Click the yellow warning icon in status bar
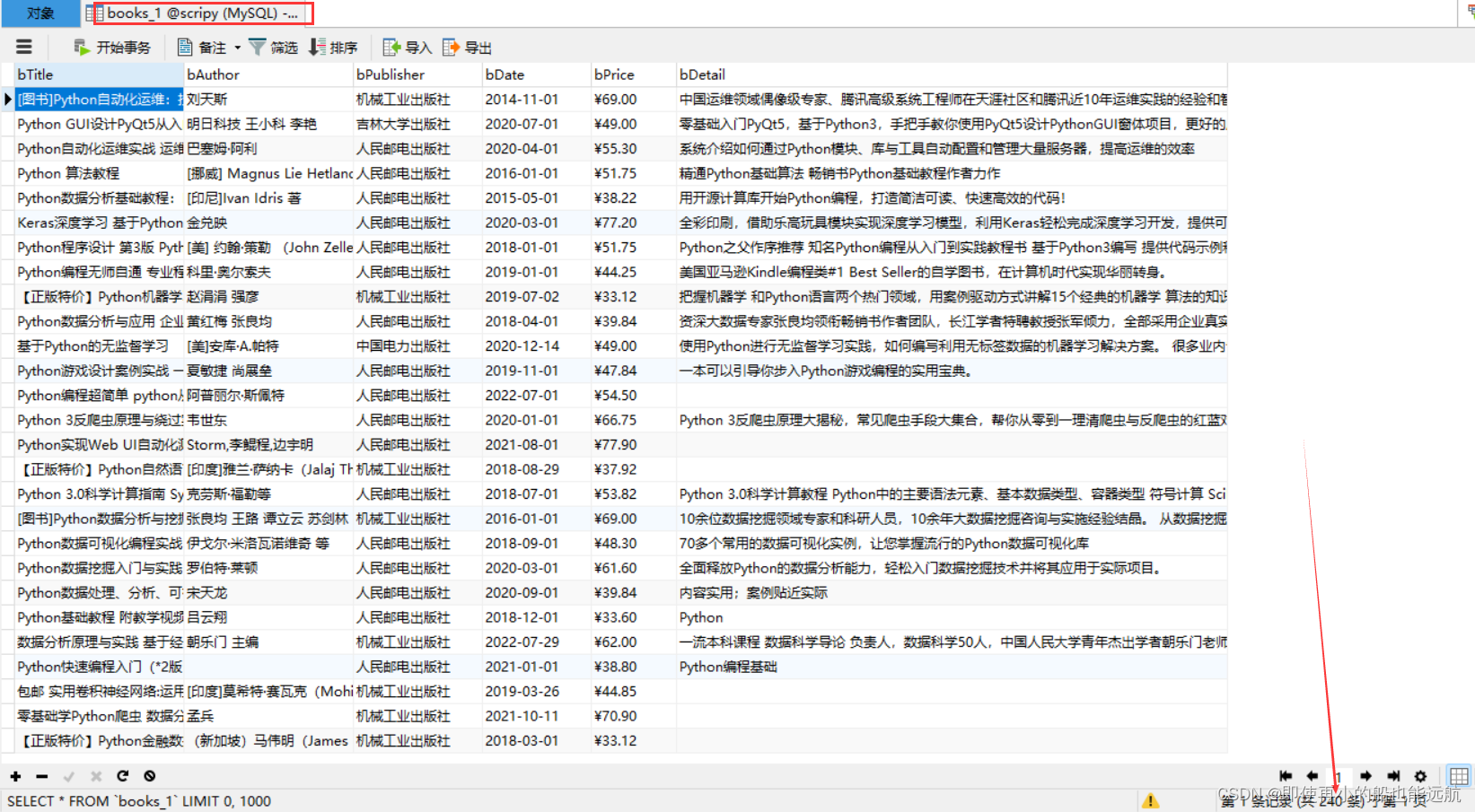 click(x=1150, y=800)
